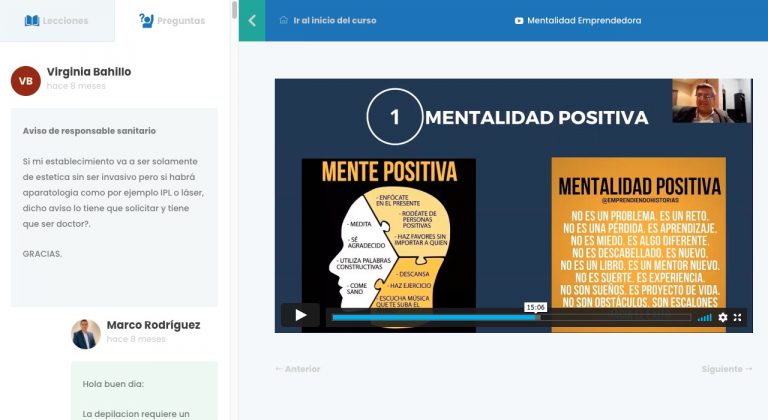Click the Preguntas question icon
Screen dimensions: 768x420
146,20
